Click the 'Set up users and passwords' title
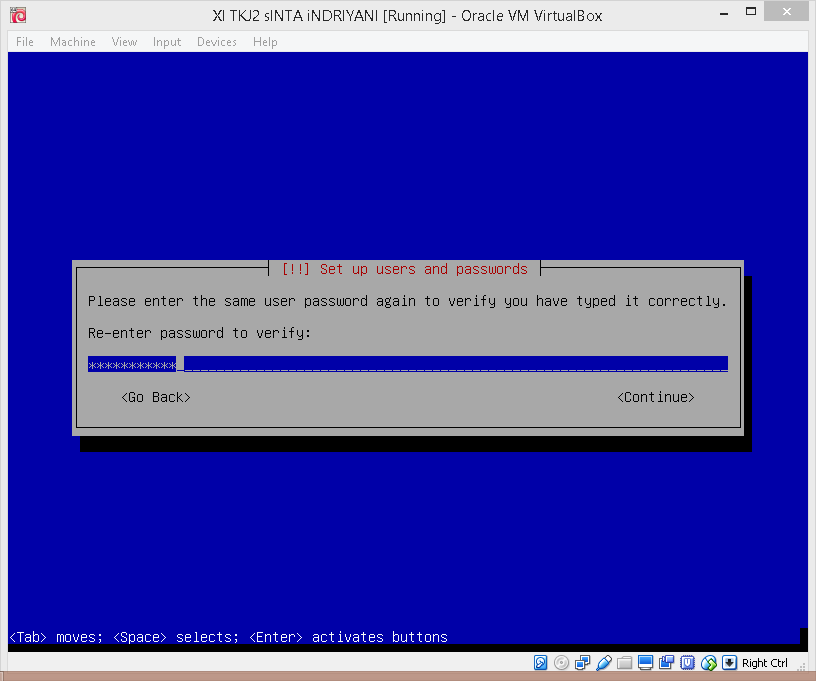This screenshot has width=816, height=681. [424, 269]
